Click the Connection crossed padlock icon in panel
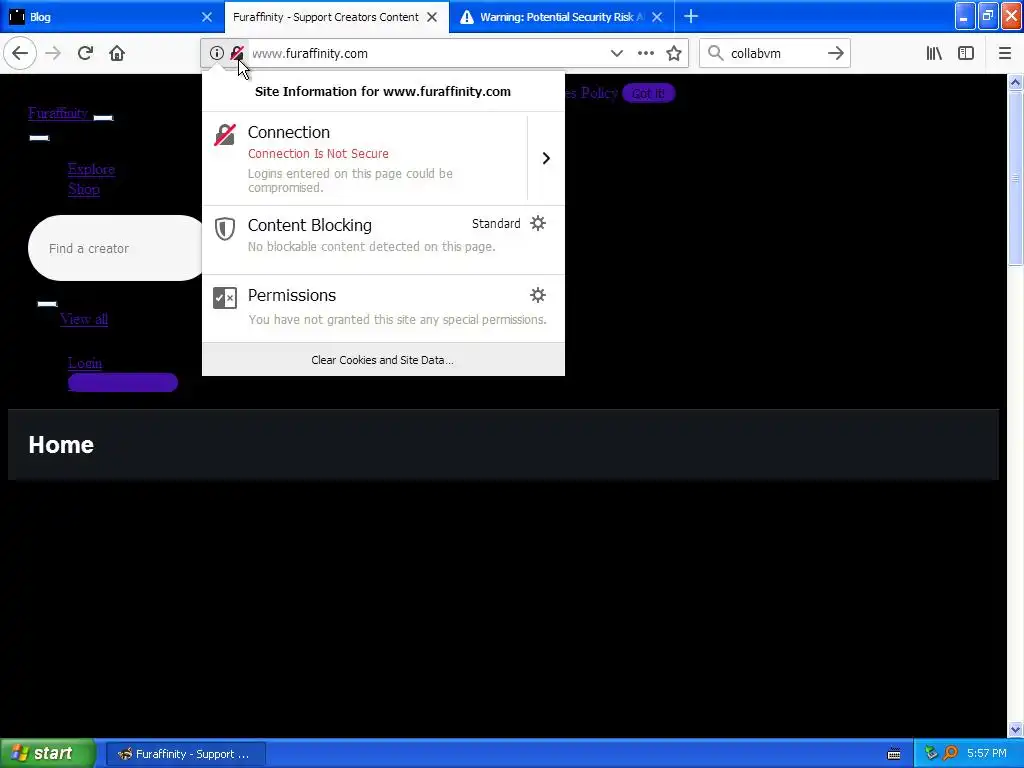The image size is (1024, 768). pyautogui.click(x=225, y=135)
